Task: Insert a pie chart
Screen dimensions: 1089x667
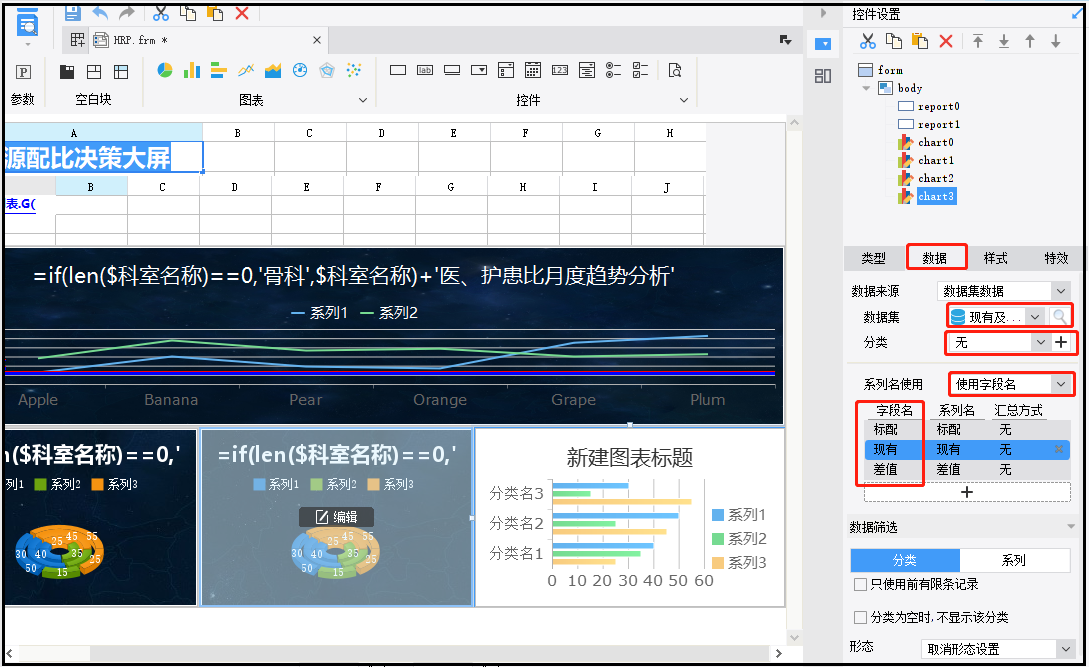Action: [x=165, y=70]
